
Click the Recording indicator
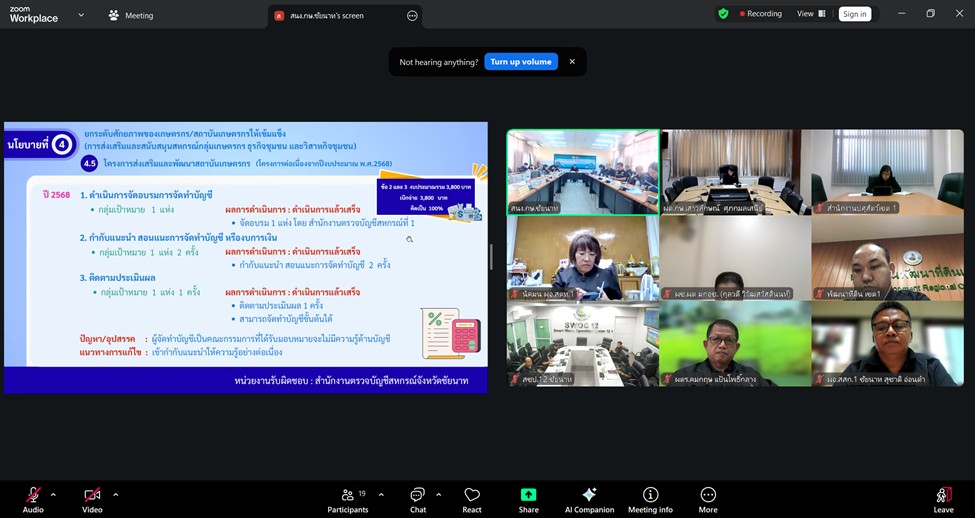pos(760,14)
